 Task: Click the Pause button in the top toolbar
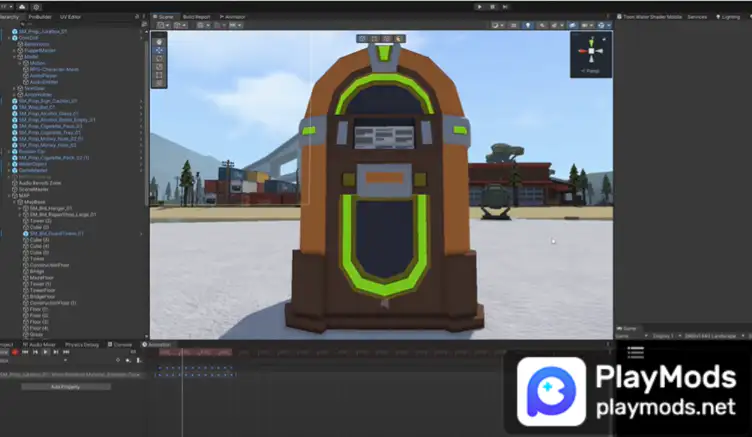tap(493, 7)
